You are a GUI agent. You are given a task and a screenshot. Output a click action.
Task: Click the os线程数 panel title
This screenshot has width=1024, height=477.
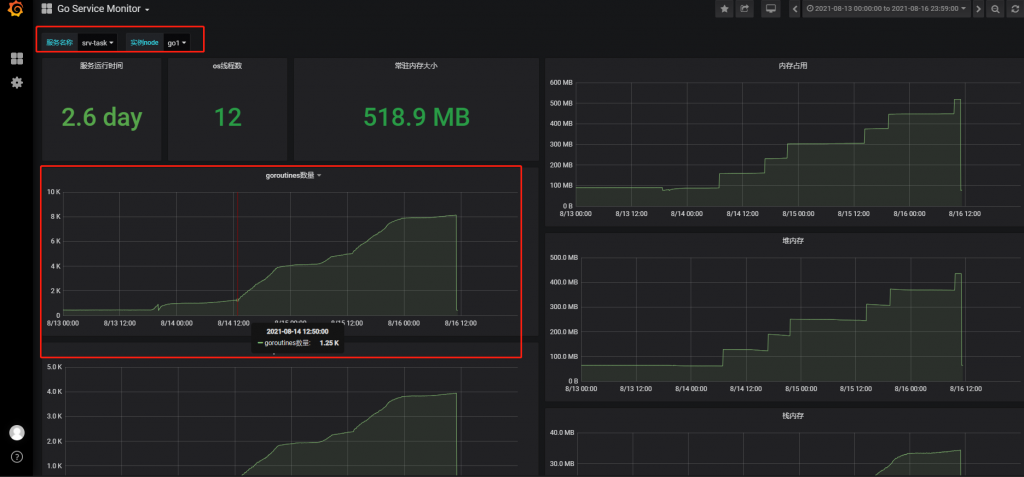pyautogui.click(x=227, y=65)
